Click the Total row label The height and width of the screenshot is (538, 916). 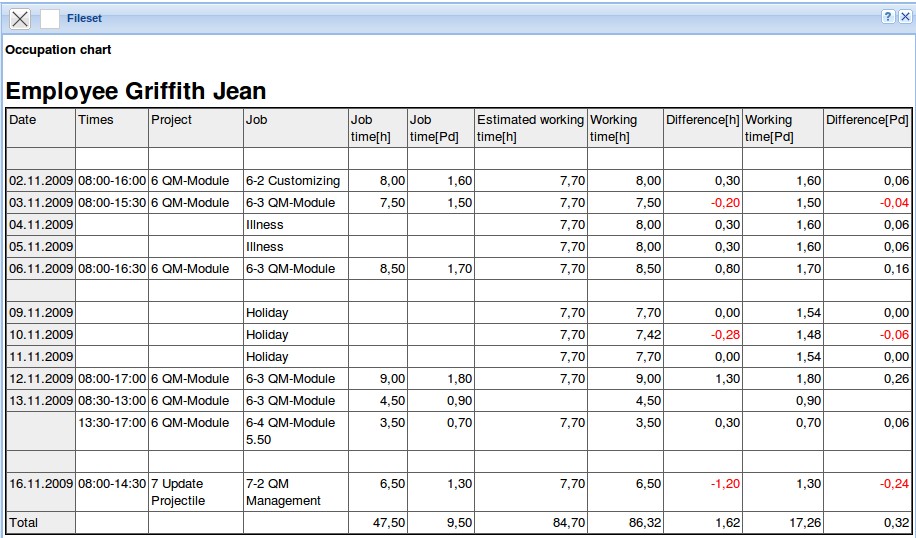[x=23, y=522]
